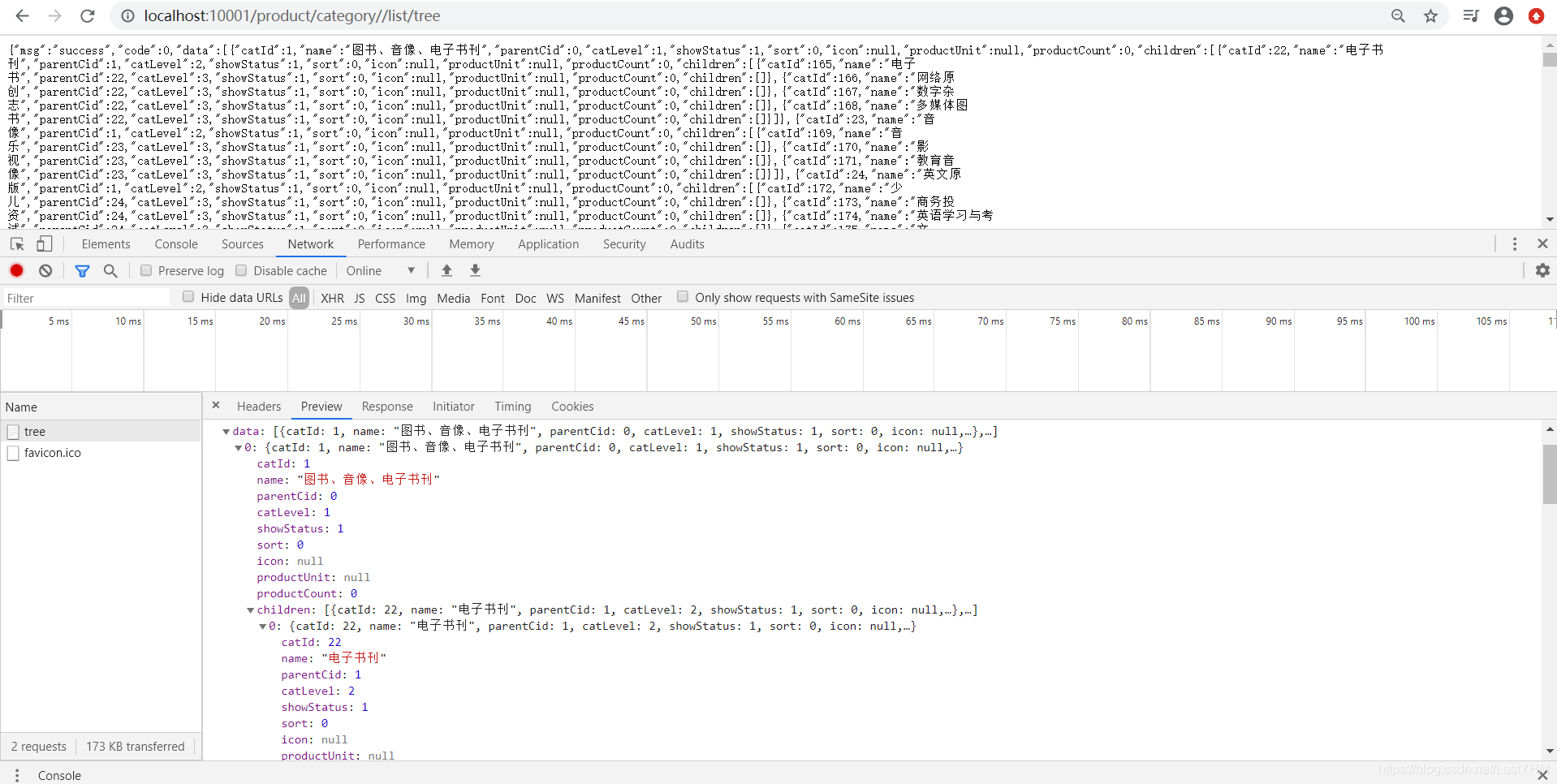Import HAR file with upload arrow
The image size is (1557, 784).
click(x=446, y=270)
